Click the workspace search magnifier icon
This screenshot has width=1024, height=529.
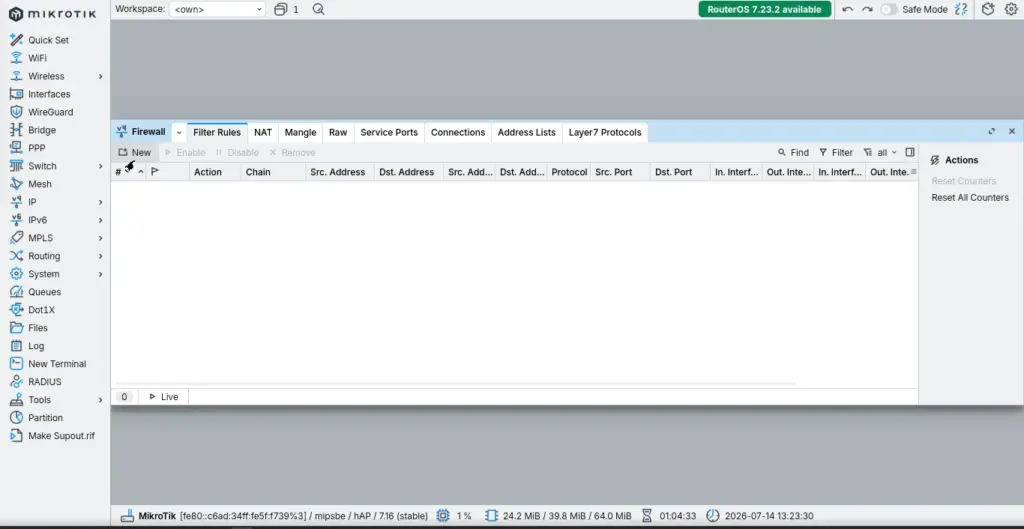(x=318, y=9)
